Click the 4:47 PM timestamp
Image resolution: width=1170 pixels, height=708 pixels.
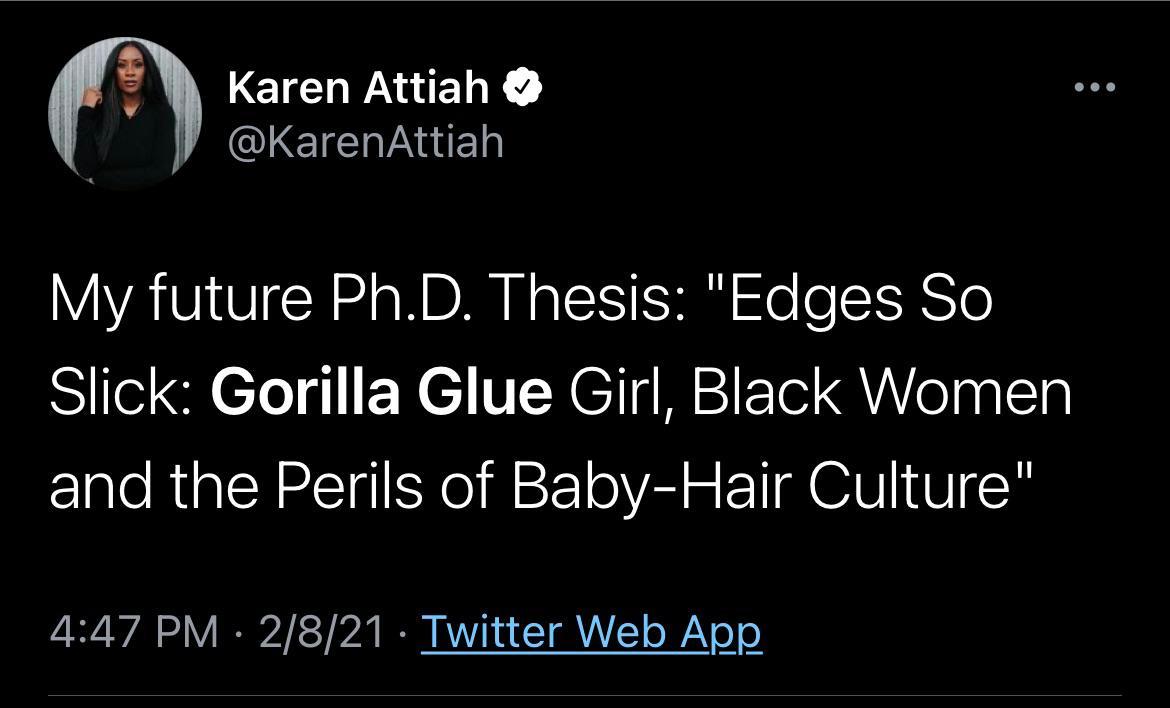(133, 631)
